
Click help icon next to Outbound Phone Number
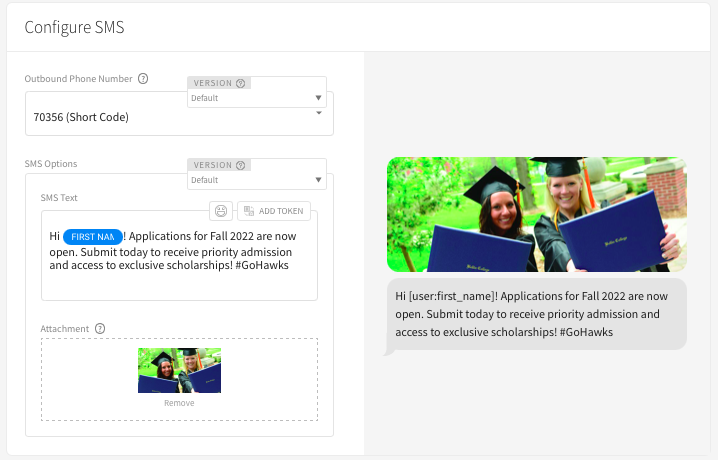pos(143,79)
